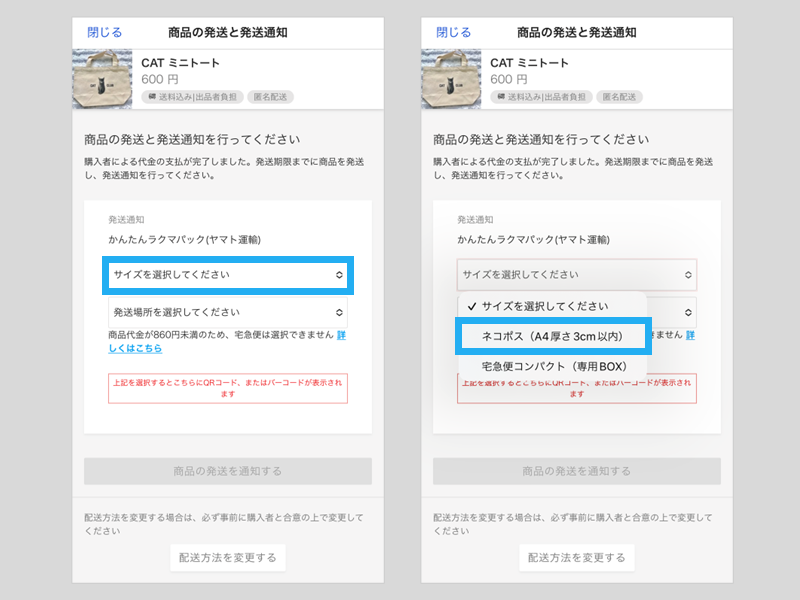The height and width of the screenshot is (600, 800).
Task: Tap 配送方法を変更する in the right screen
Action: click(x=577, y=558)
